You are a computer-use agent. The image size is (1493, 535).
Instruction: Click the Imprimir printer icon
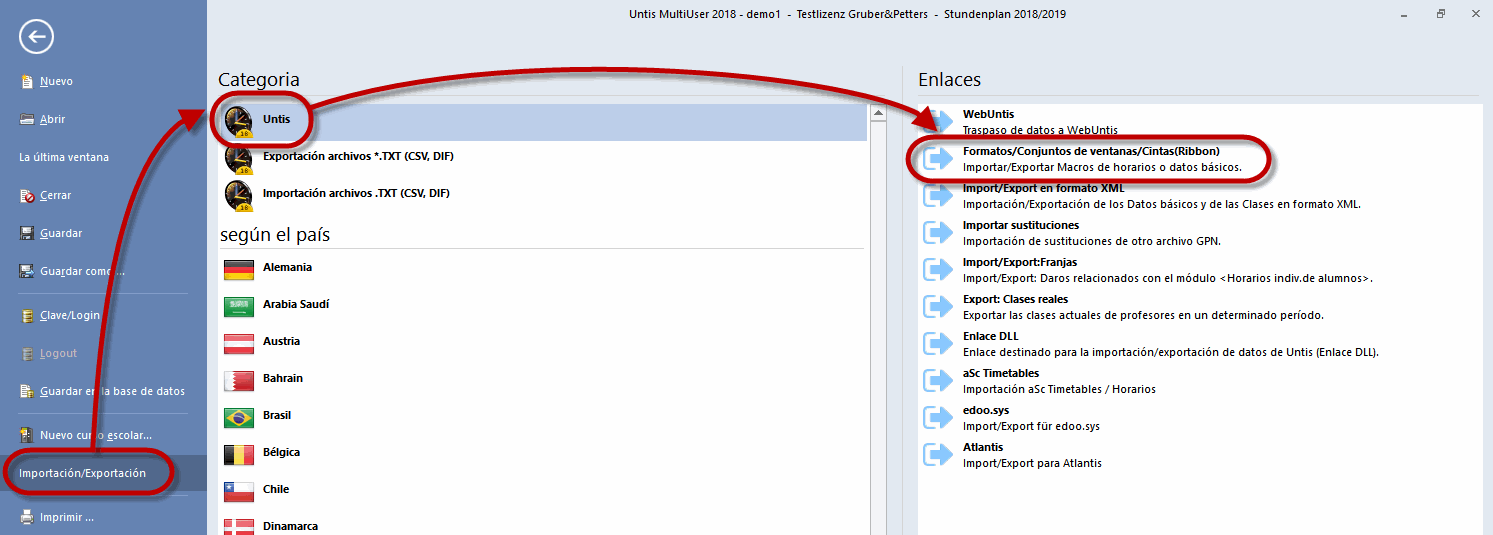(x=28, y=518)
